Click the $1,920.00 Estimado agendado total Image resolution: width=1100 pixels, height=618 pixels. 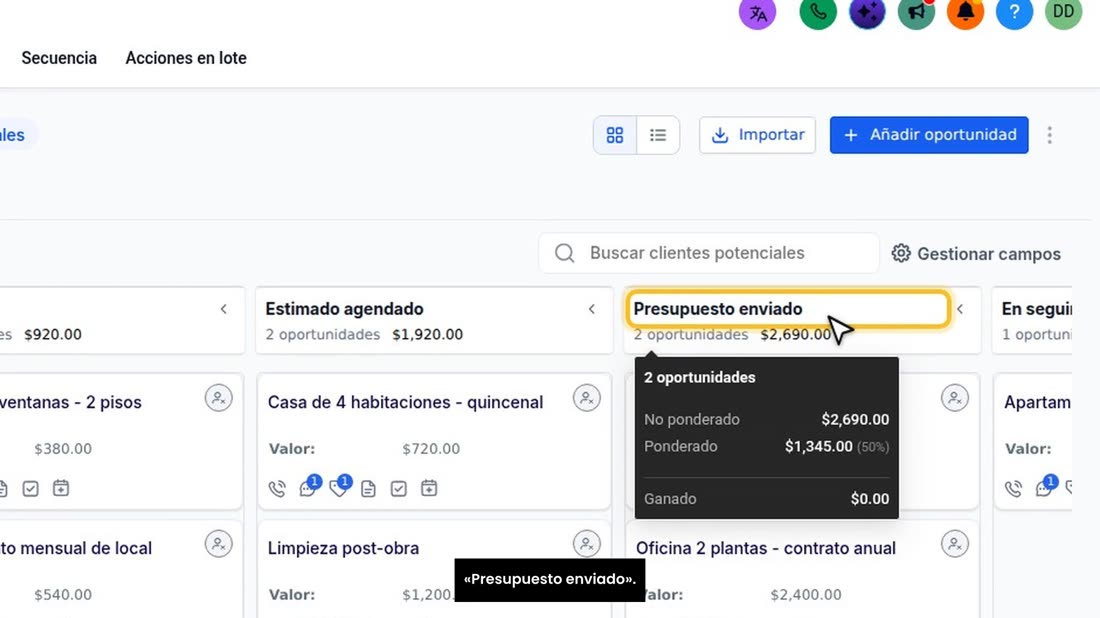click(x=427, y=335)
